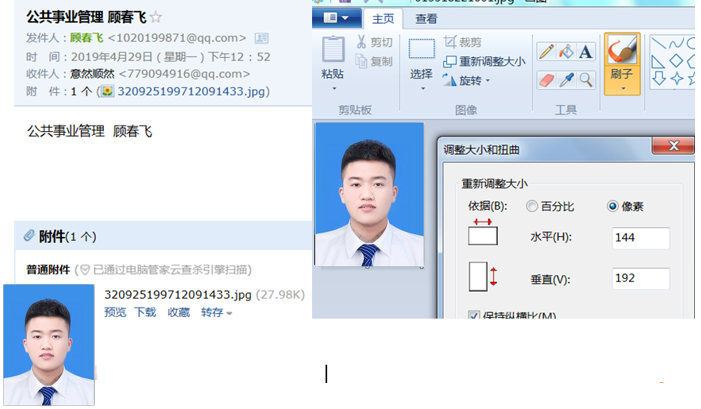Select the Color picker eyedropper tool
Screen dimensions: 701x409
click(566, 79)
